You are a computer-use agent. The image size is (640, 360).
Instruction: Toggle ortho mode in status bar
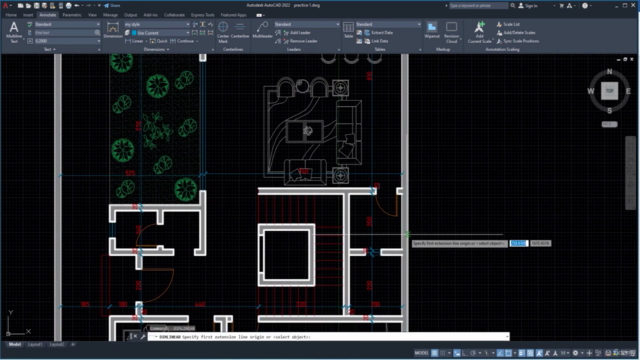tap(465, 353)
